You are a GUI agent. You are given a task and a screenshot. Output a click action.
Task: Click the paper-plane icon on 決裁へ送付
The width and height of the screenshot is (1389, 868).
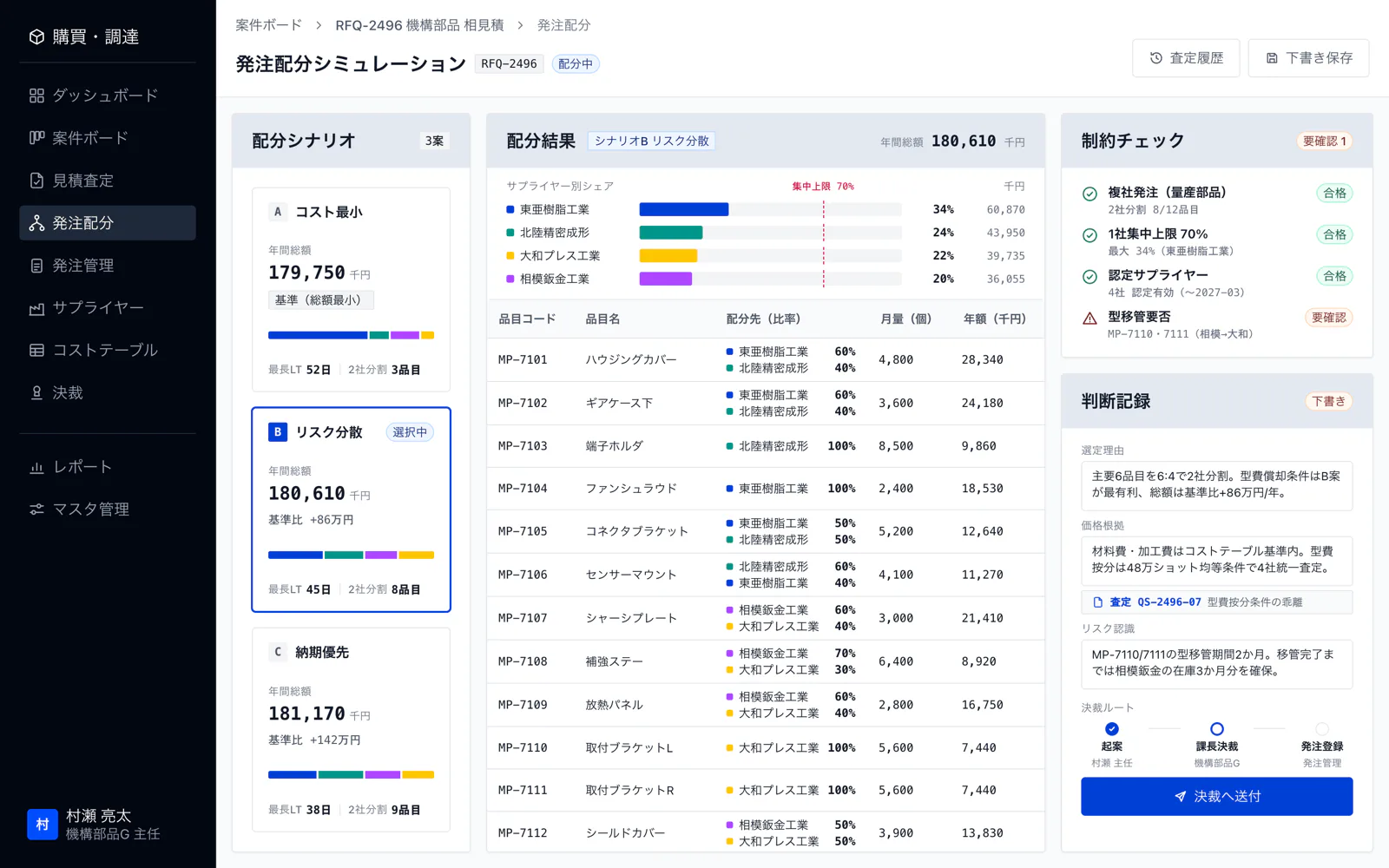1180,797
